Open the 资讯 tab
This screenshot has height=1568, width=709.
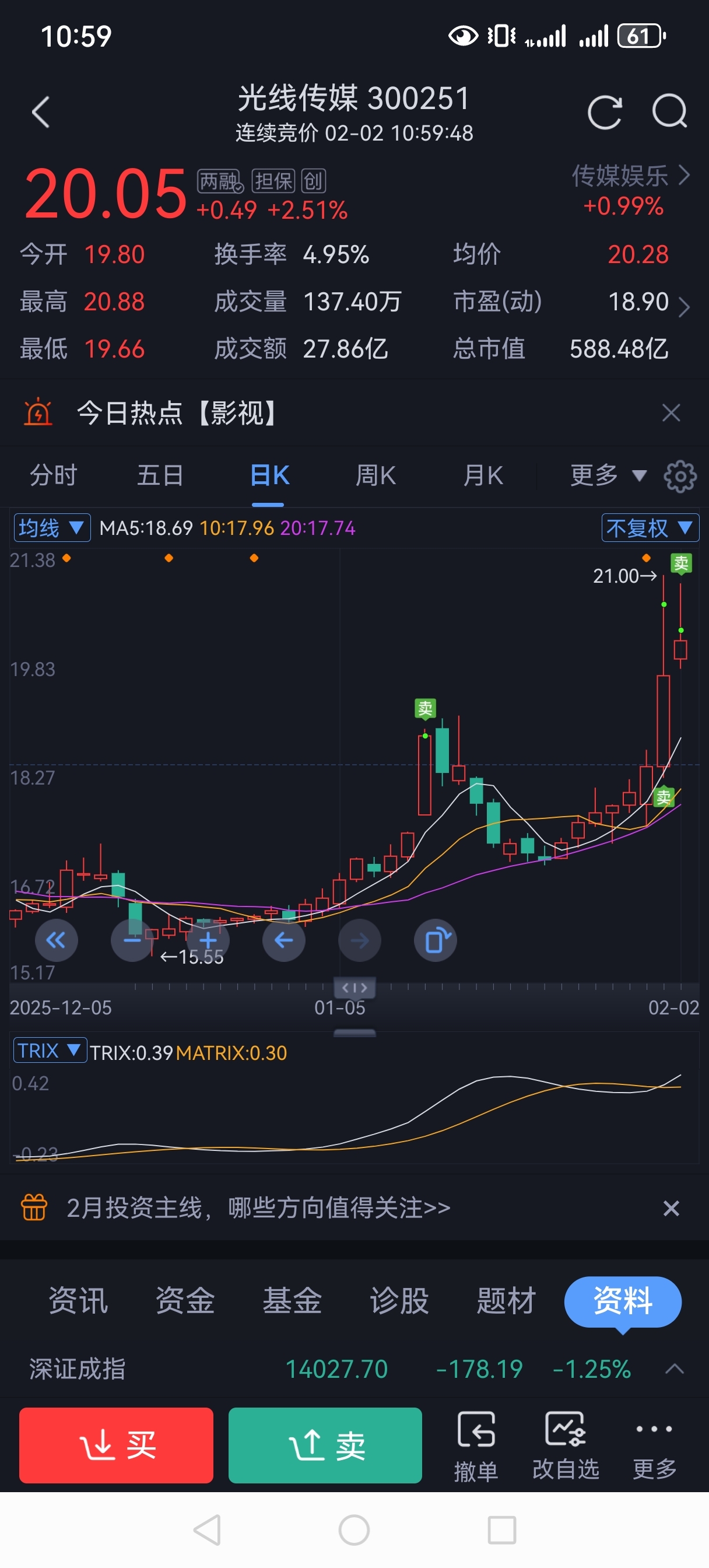(78, 1301)
